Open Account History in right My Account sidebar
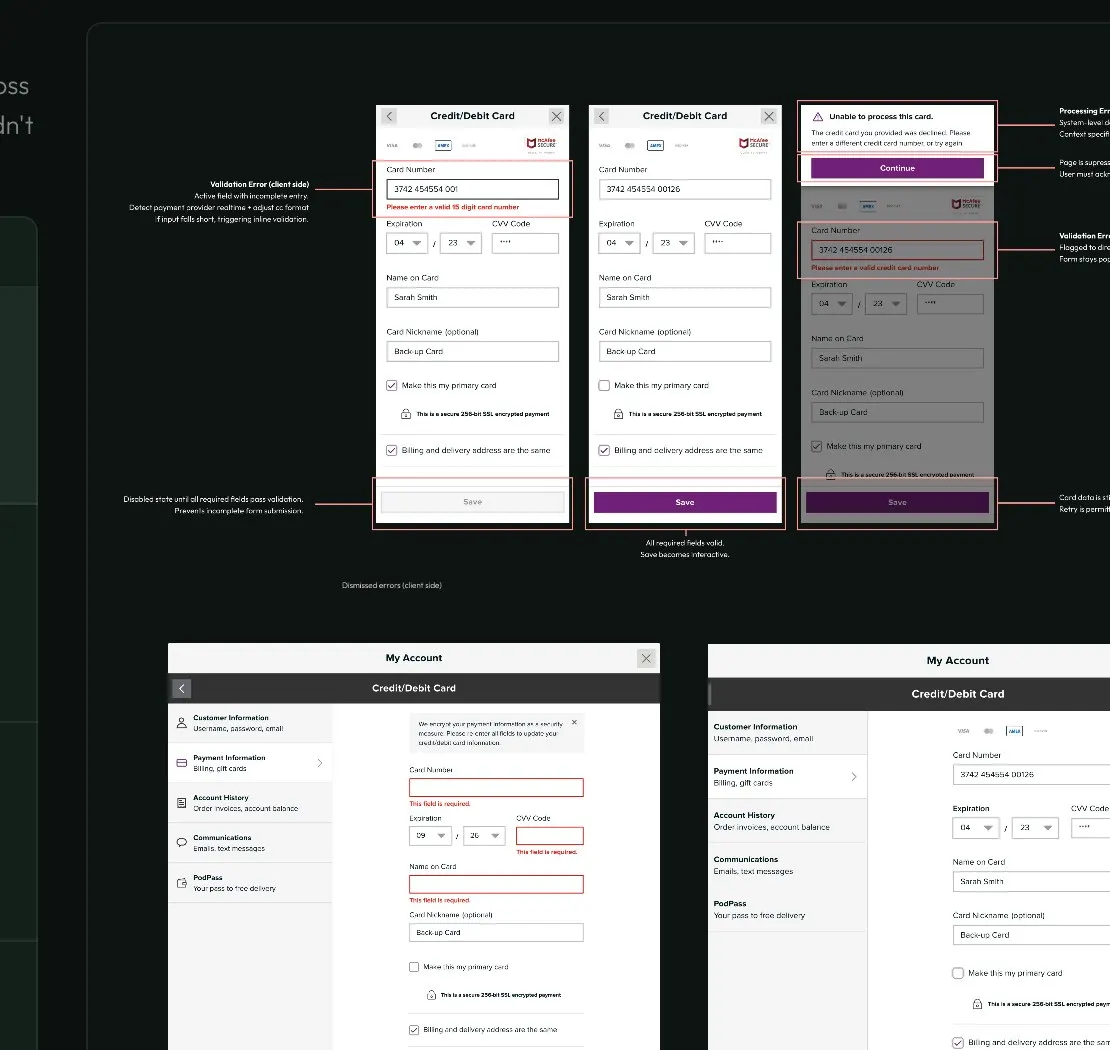The height and width of the screenshot is (1050, 1110). [x=788, y=821]
